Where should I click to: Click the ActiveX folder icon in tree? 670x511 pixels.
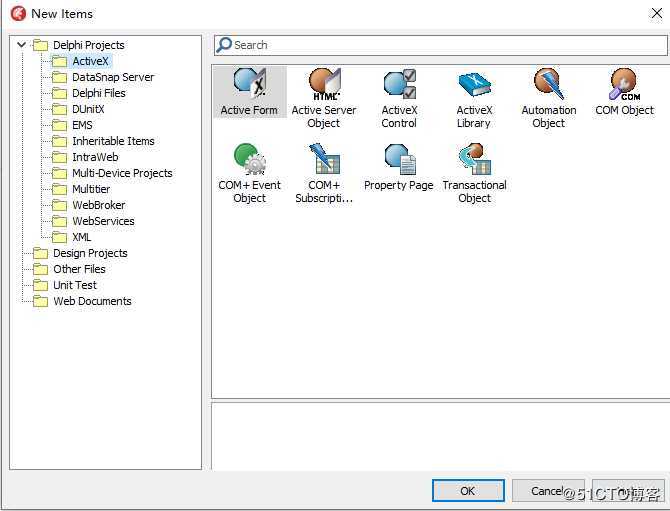pyautogui.click(x=59, y=62)
